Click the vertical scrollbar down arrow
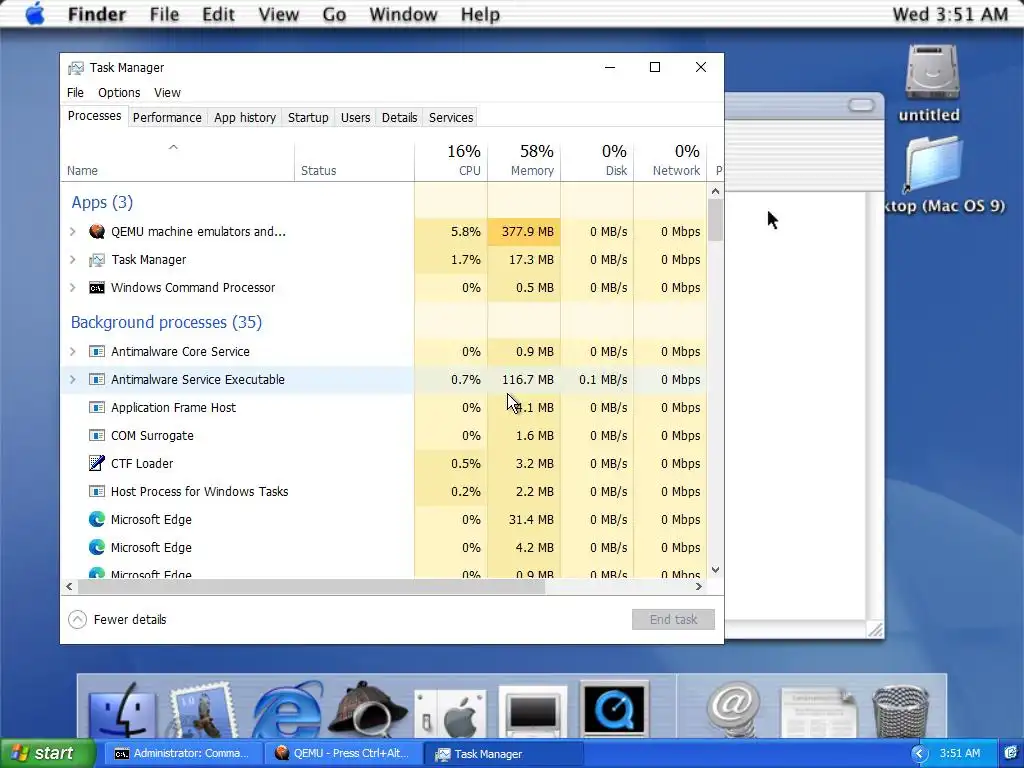Image resolution: width=1024 pixels, height=768 pixels. coord(715,569)
